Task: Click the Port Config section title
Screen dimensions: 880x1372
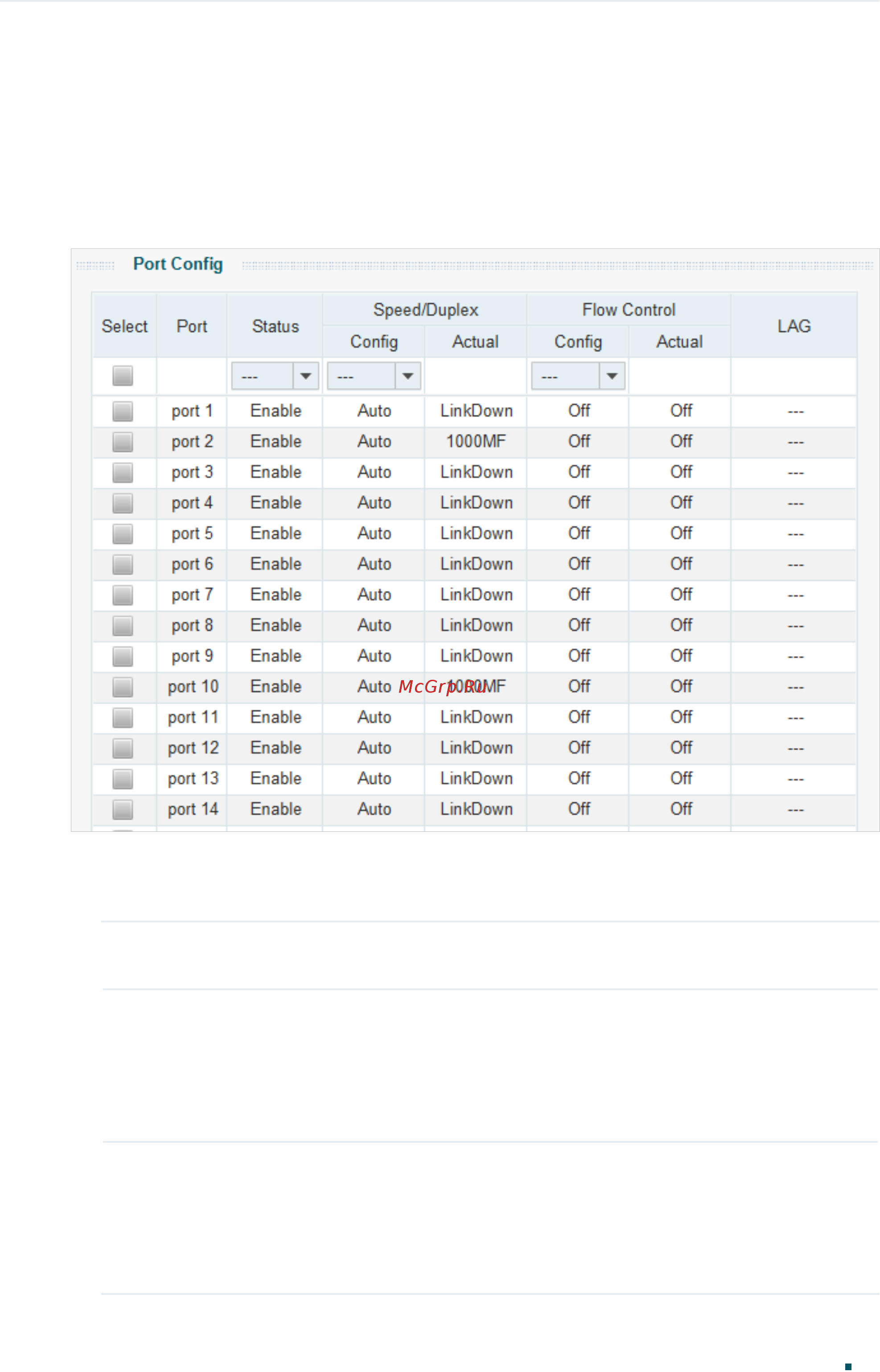Action: pyautogui.click(x=178, y=264)
